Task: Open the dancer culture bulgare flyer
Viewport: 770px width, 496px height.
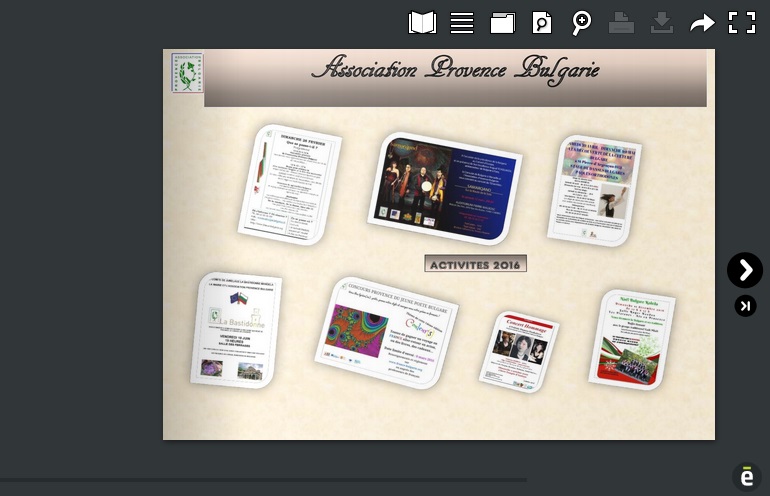Action: [595, 191]
